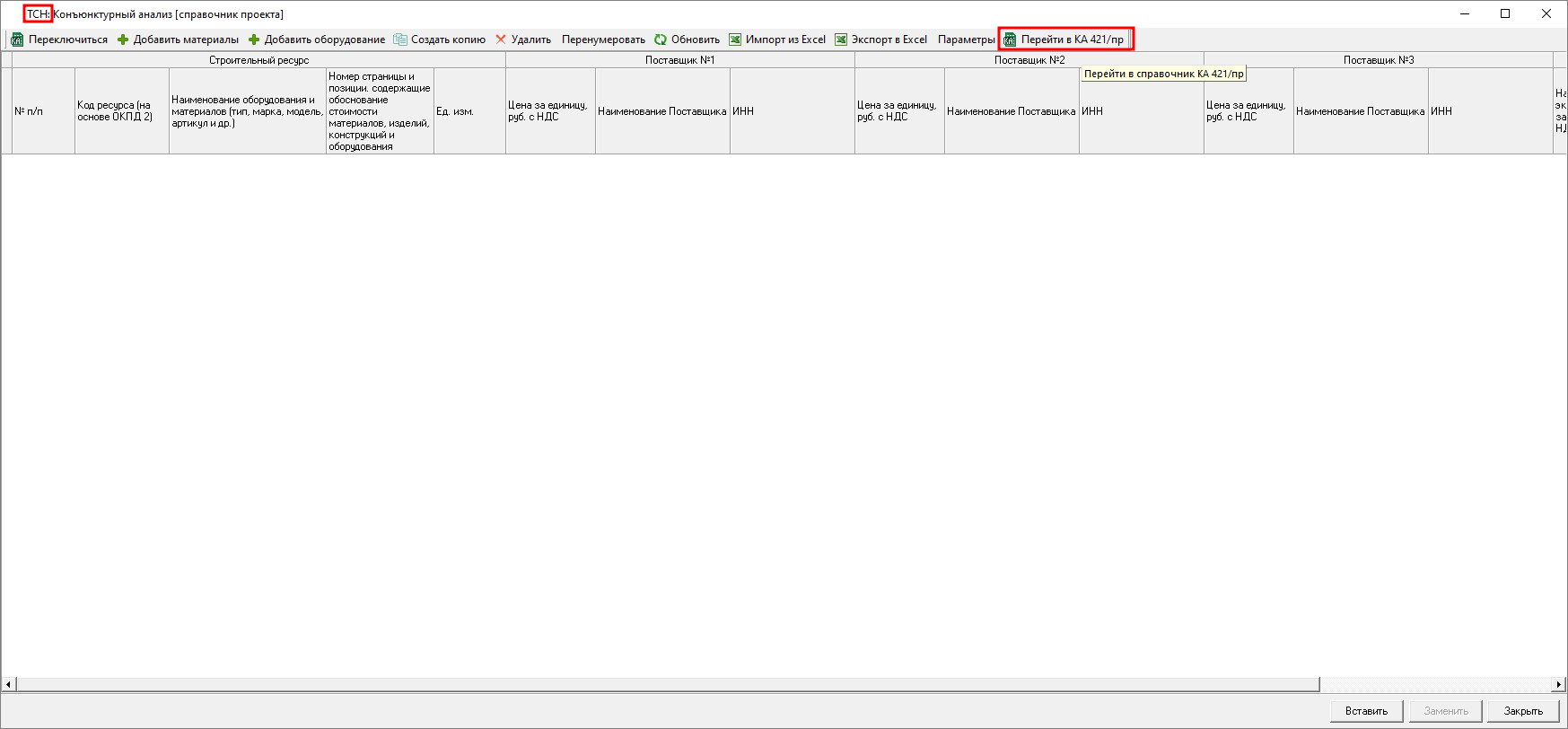Image resolution: width=1568 pixels, height=729 pixels.
Task: Click the Экспорт в Excel icon
Action: tap(841, 40)
